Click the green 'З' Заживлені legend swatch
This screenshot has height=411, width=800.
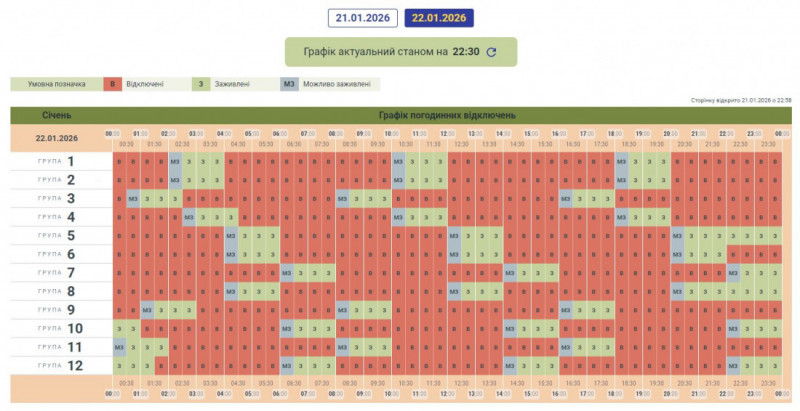[201, 85]
